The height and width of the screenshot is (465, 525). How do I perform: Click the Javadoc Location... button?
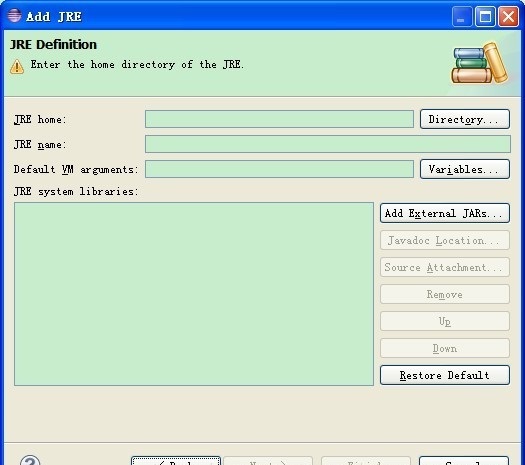(x=445, y=240)
